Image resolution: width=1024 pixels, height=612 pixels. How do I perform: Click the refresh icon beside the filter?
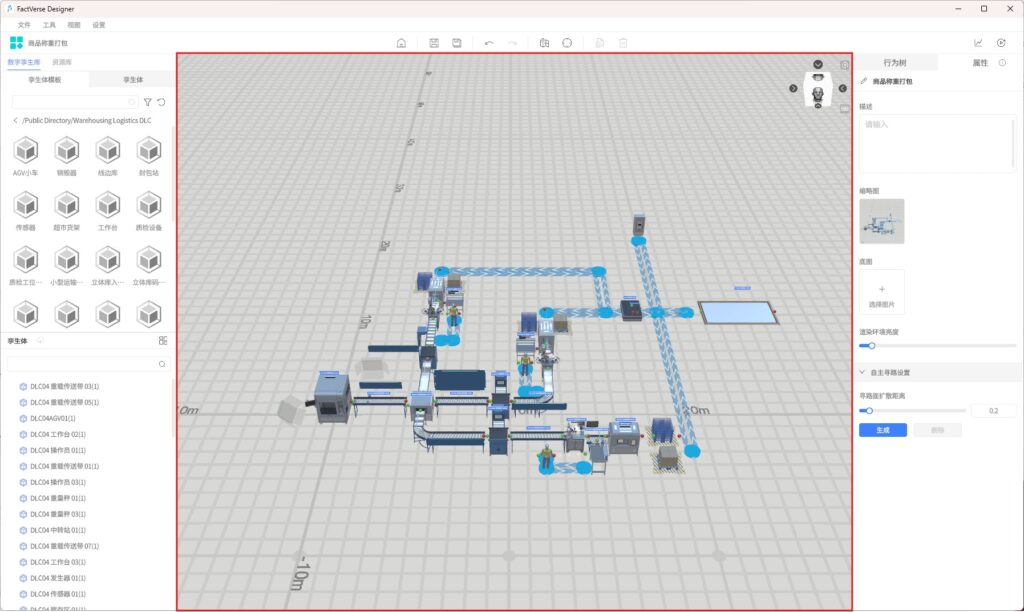162,102
